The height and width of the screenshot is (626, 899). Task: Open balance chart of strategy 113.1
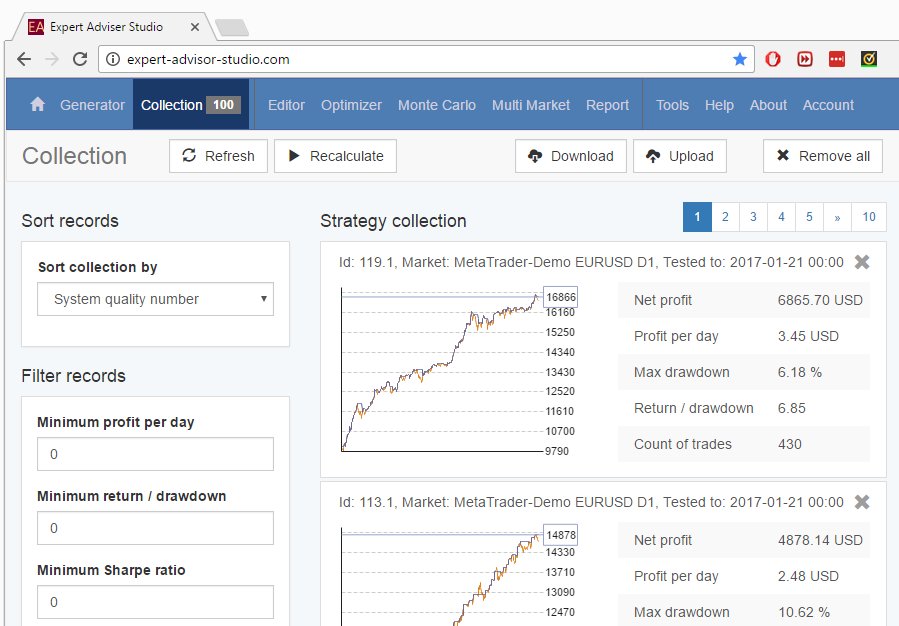coord(458,576)
